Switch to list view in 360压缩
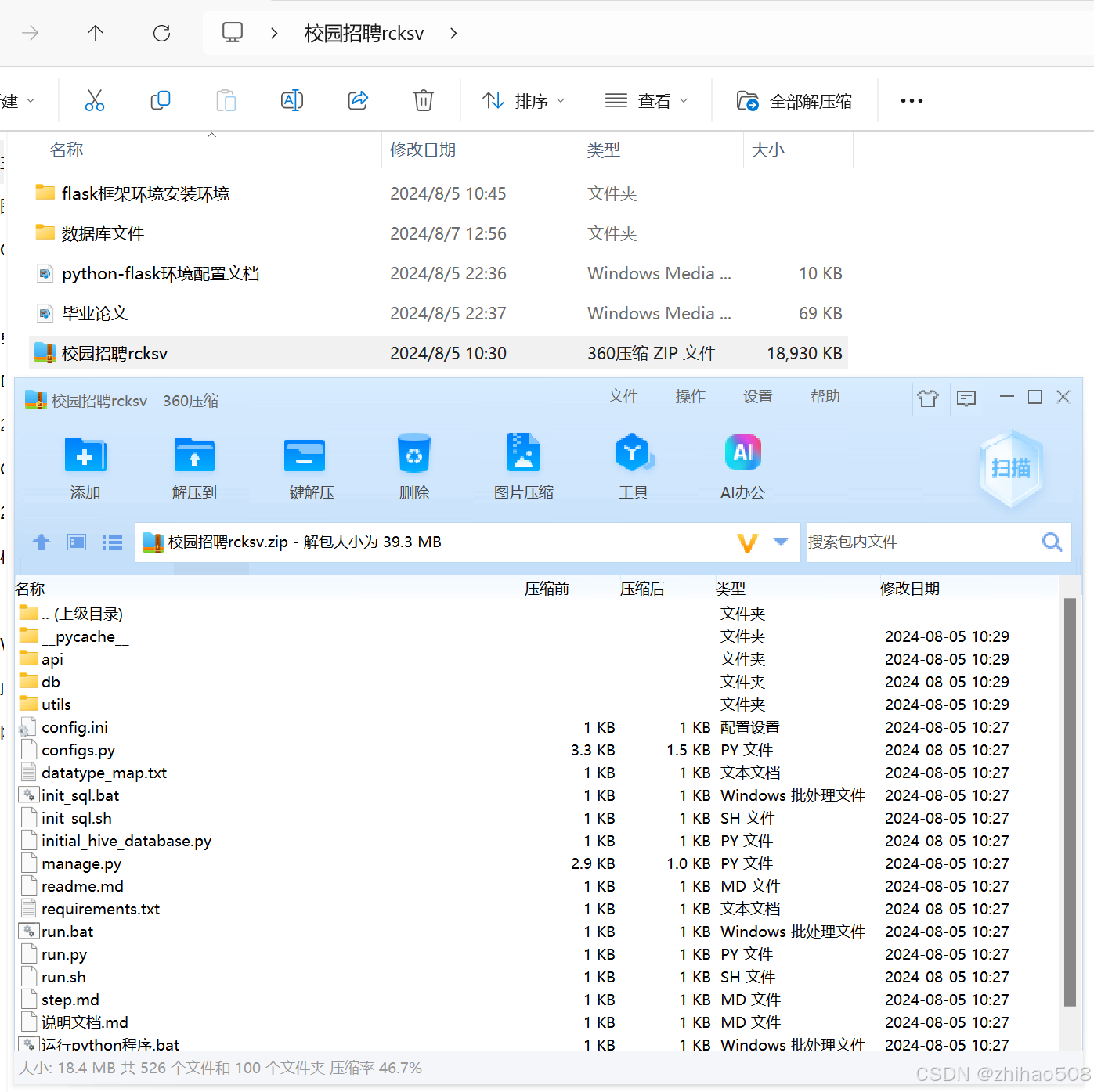 pos(113,542)
